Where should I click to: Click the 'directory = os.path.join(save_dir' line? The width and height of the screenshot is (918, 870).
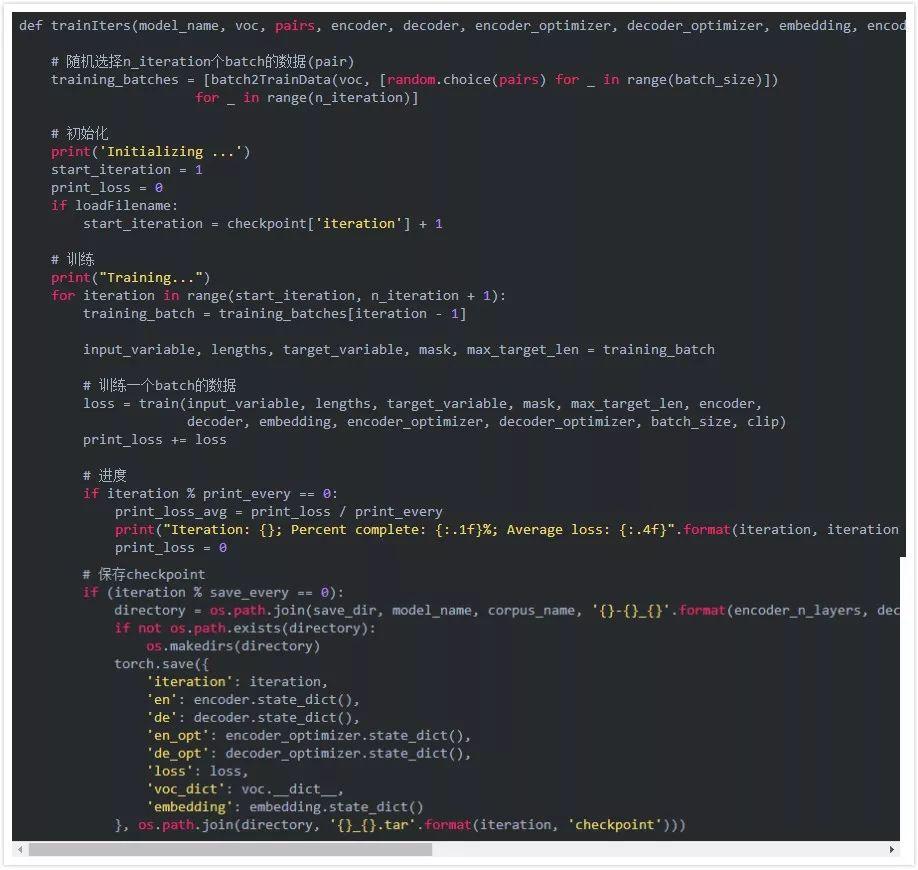(x=507, y=611)
